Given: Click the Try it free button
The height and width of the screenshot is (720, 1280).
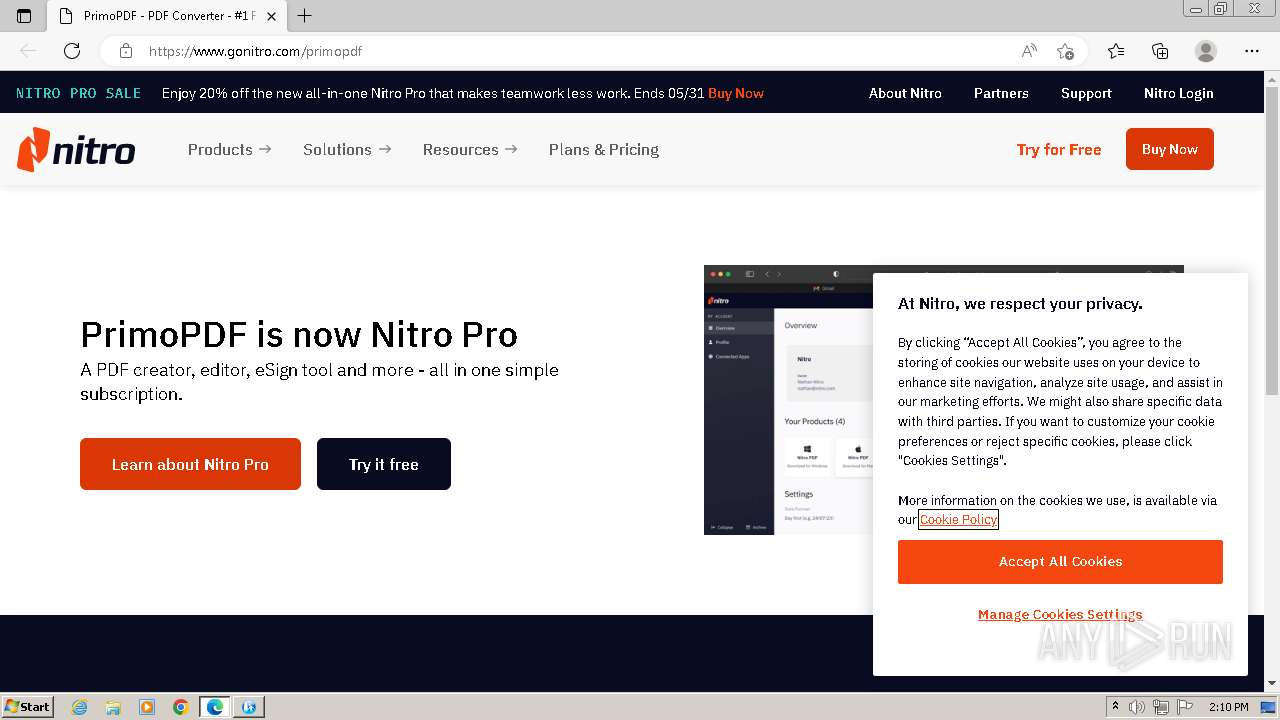Looking at the screenshot, I should click(x=384, y=464).
